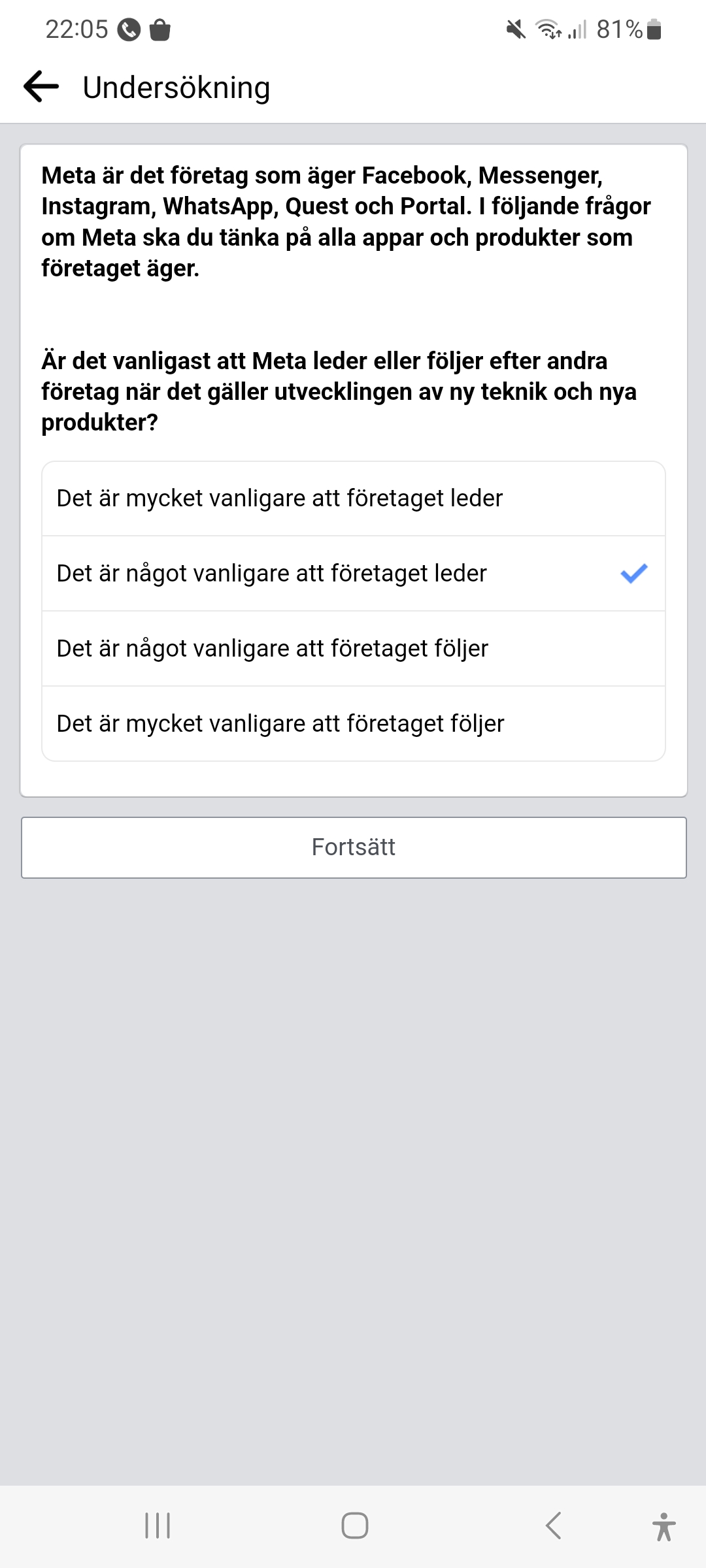
Task: Tap the survey question about Meta leading
Action: click(339, 391)
